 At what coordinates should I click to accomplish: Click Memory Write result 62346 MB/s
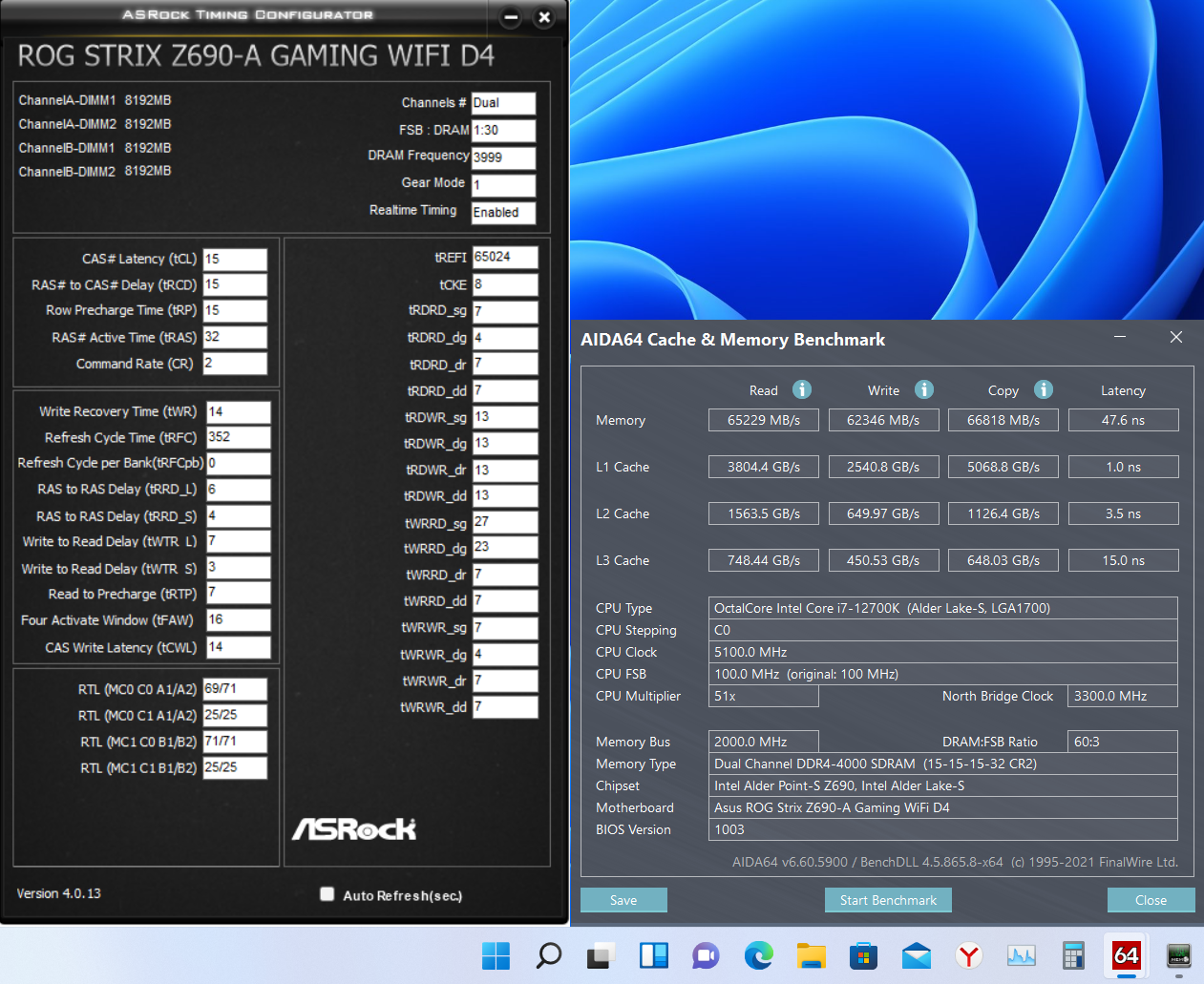[x=883, y=420]
